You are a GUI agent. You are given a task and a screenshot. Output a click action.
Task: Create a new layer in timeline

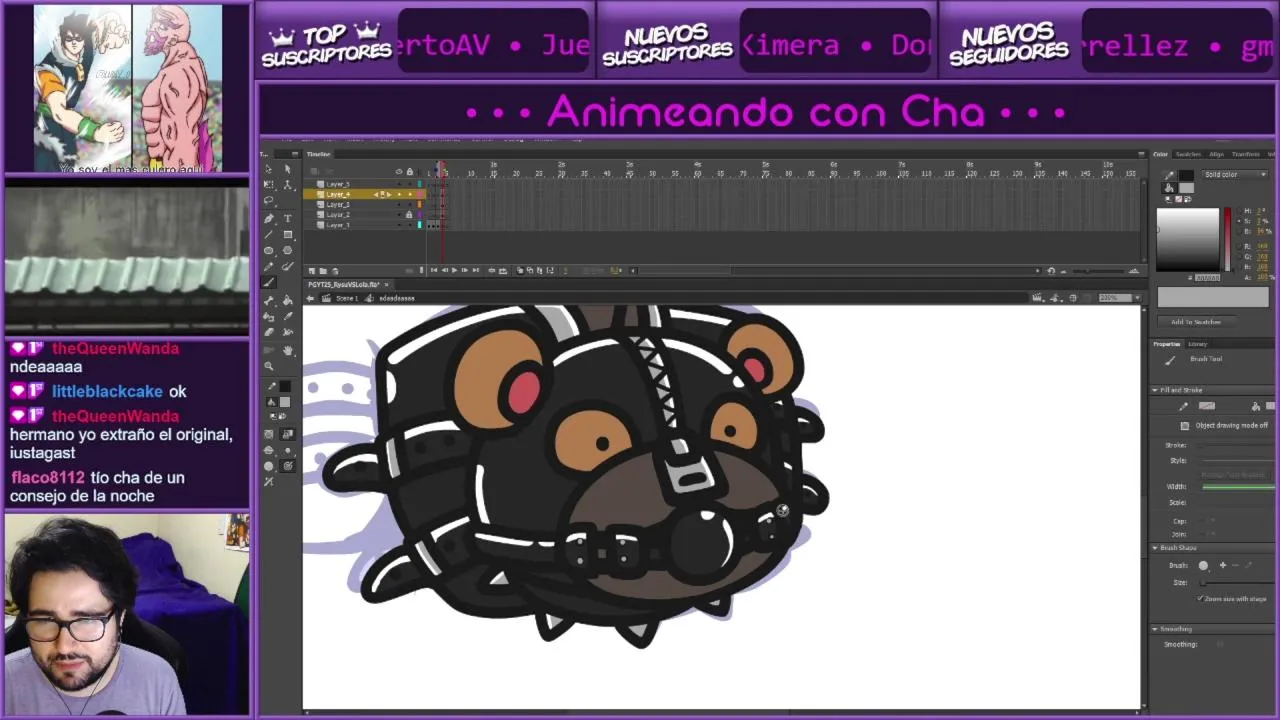[x=312, y=270]
